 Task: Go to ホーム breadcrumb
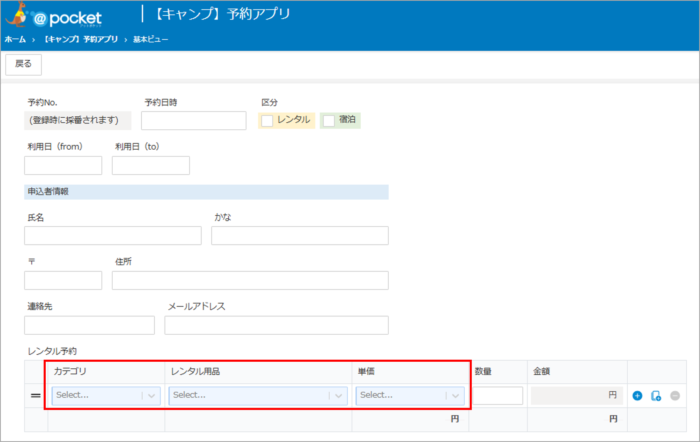click(15, 39)
